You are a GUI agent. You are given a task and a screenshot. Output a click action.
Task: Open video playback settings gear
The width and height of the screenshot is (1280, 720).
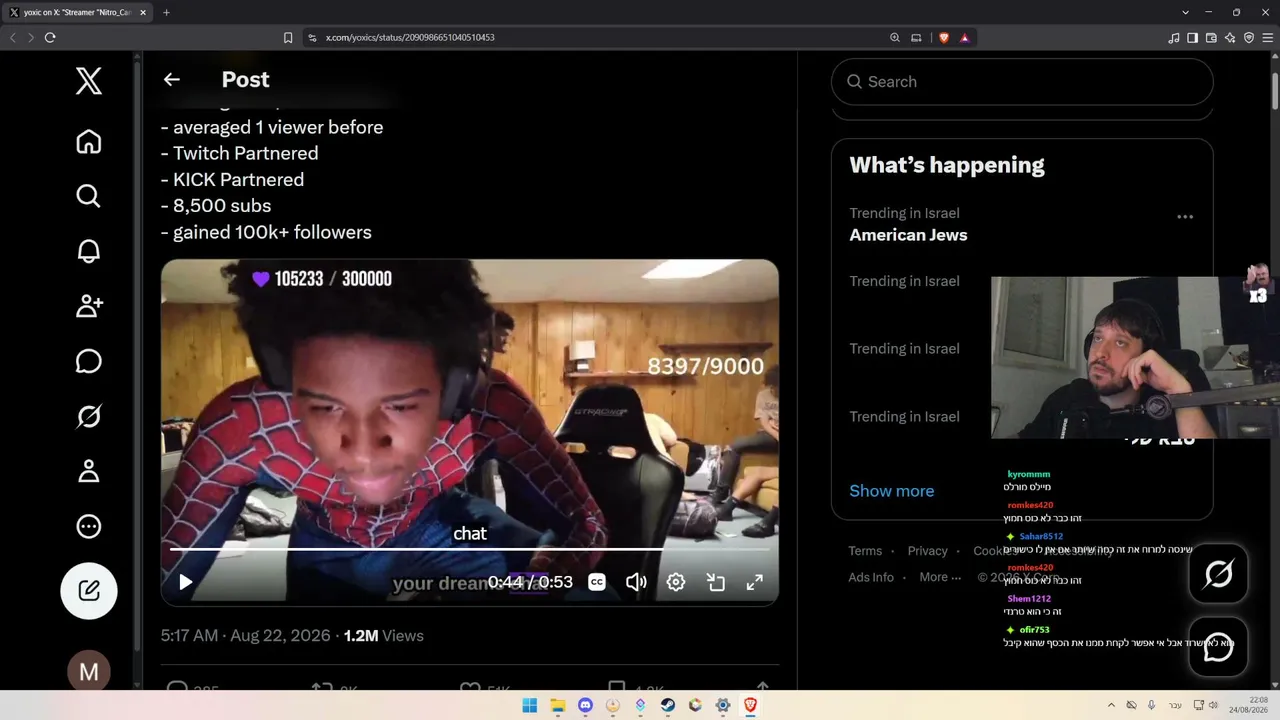pyautogui.click(x=676, y=582)
